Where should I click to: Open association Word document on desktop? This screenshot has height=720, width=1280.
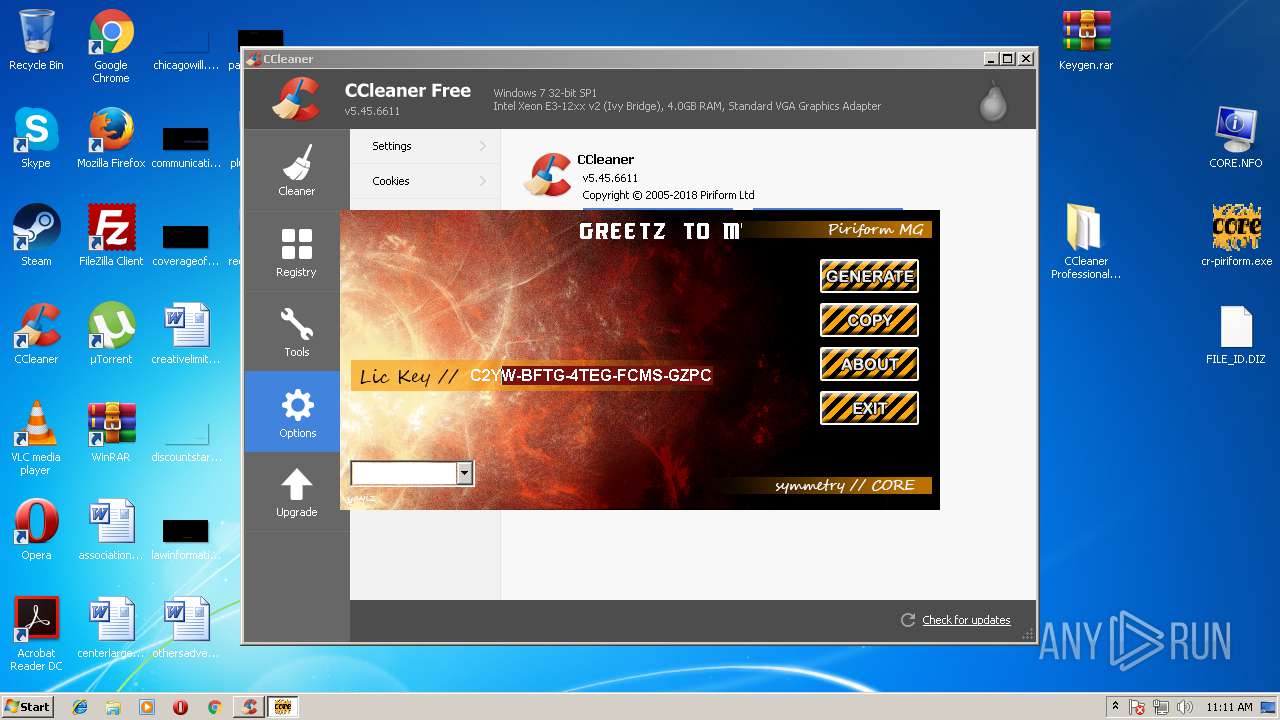tap(111, 531)
